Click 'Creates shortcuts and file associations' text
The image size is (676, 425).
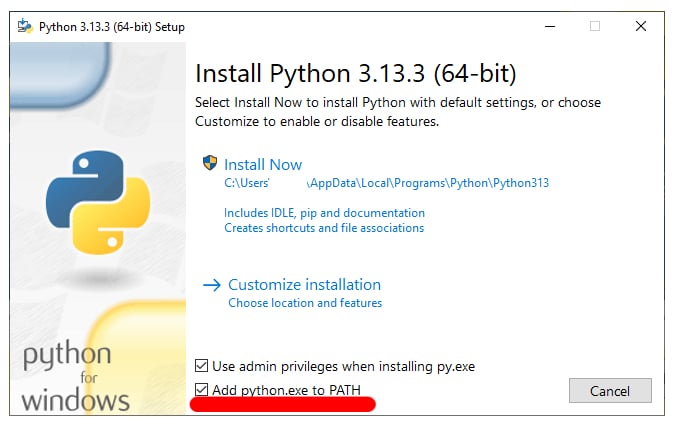click(324, 228)
